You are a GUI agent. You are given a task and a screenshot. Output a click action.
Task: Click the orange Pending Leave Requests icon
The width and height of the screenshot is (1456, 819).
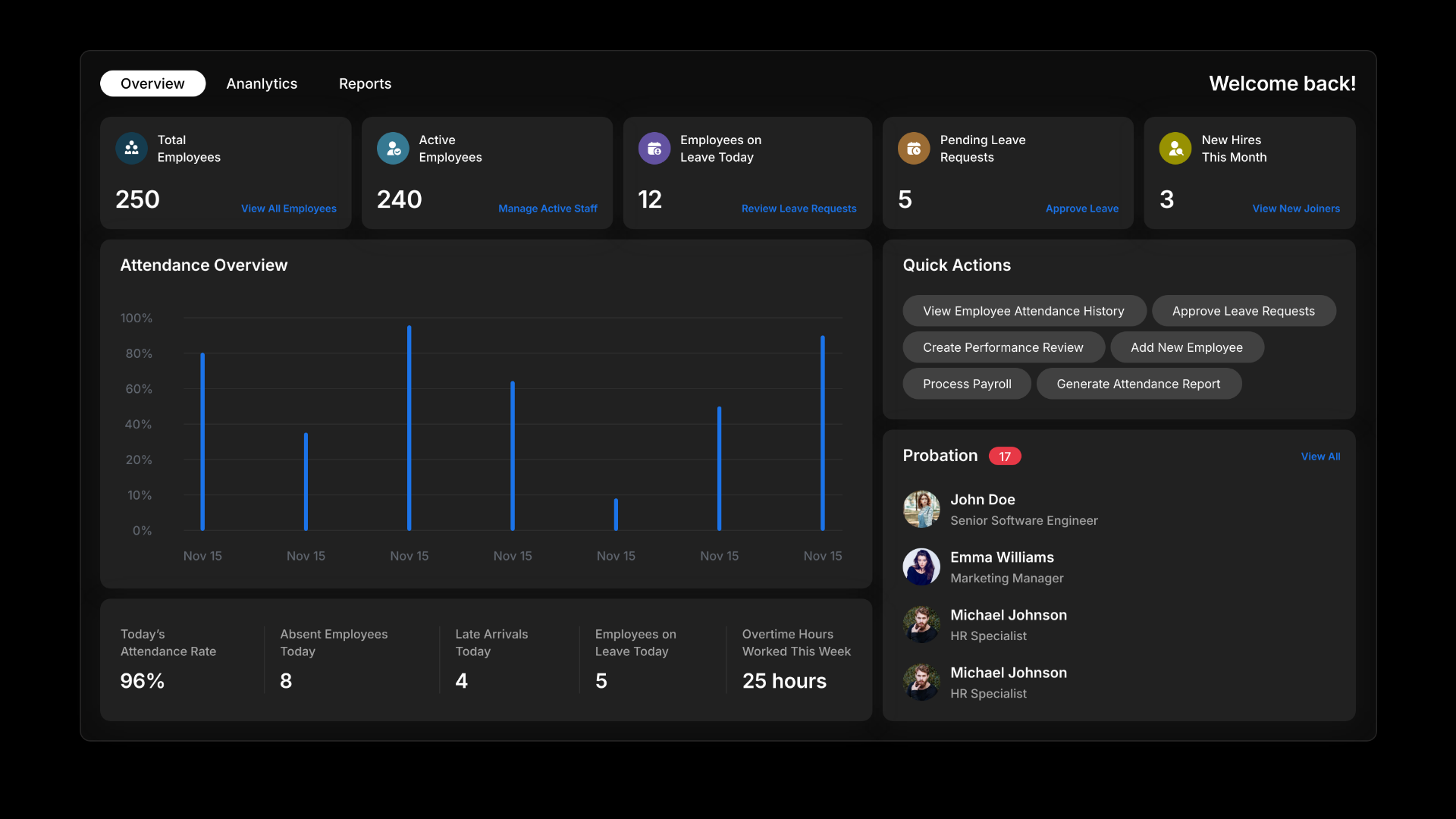tap(914, 149)
